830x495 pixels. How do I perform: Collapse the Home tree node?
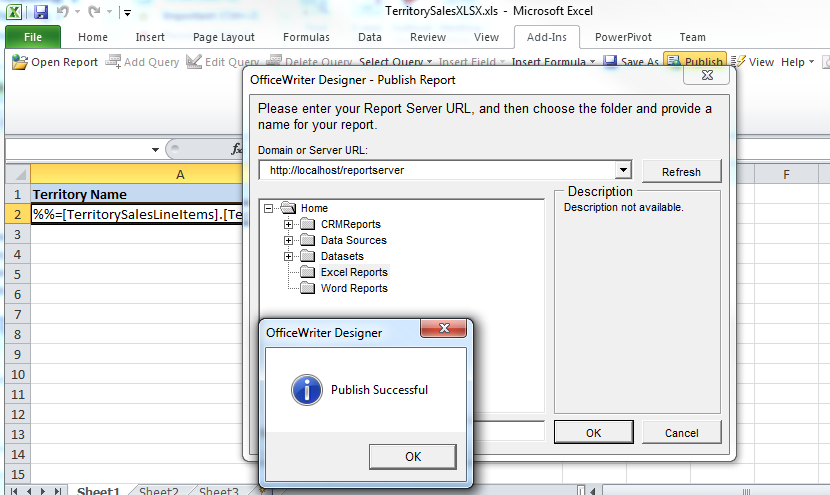pos(269,208)
